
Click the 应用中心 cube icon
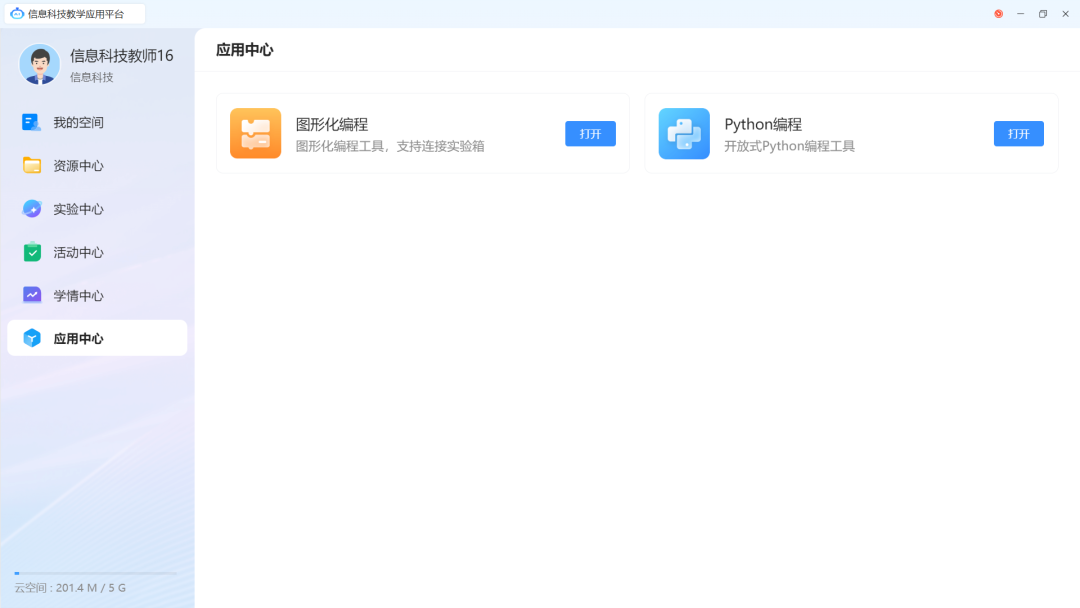(x=30, y=338)
